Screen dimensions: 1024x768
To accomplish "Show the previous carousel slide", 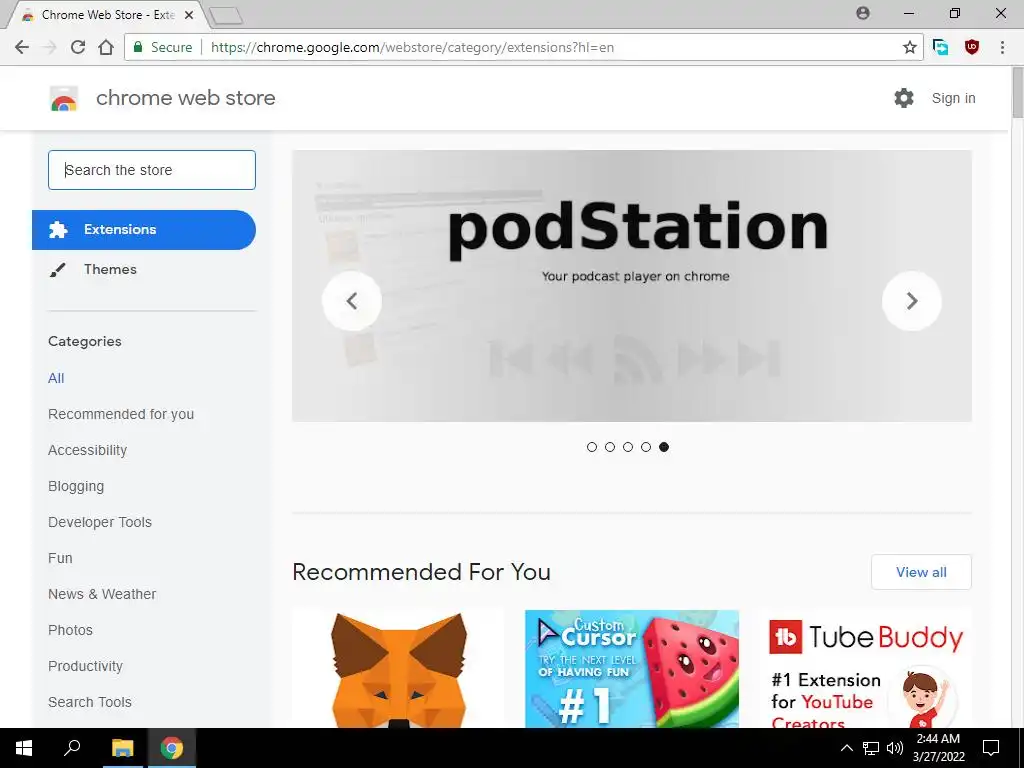I will click(351, 301).
